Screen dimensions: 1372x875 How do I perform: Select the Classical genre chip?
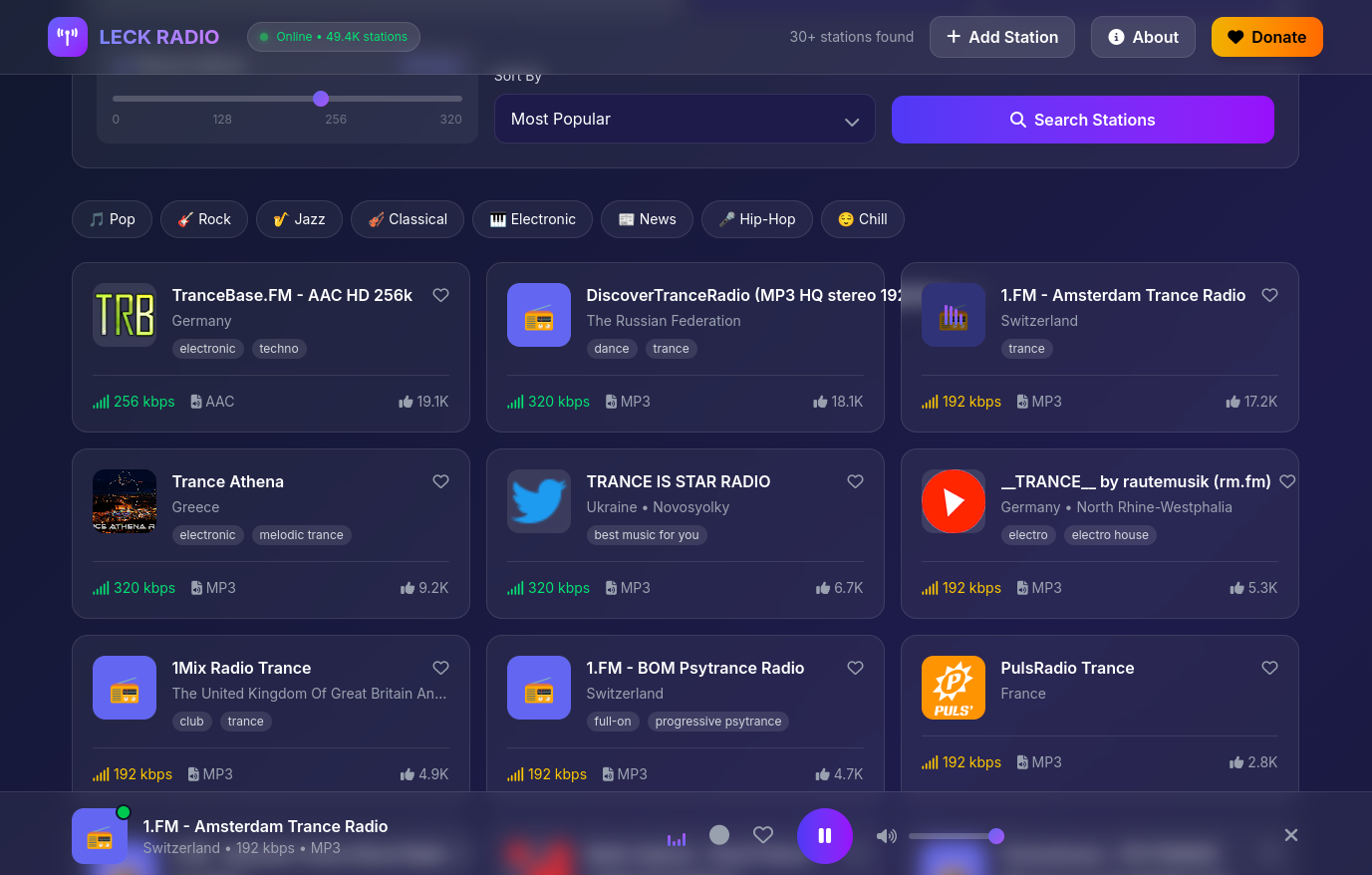pyautogui.click(x=408, y=219)
